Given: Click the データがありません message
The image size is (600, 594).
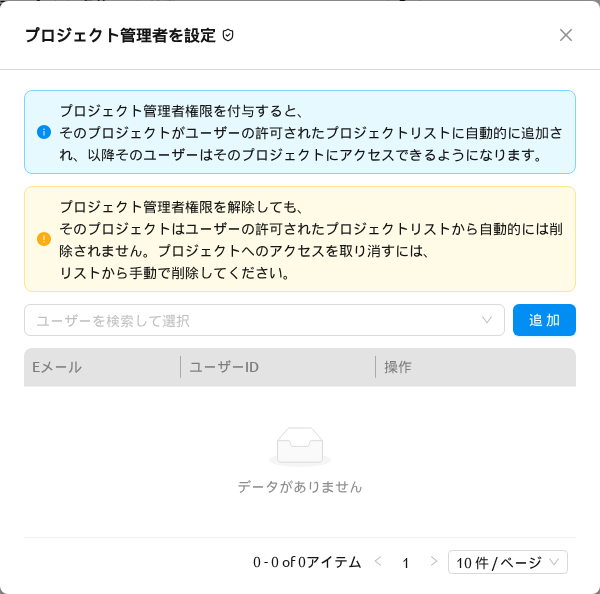Looking at the screenshot, I should pyautogui.click(x=300, y=487).
